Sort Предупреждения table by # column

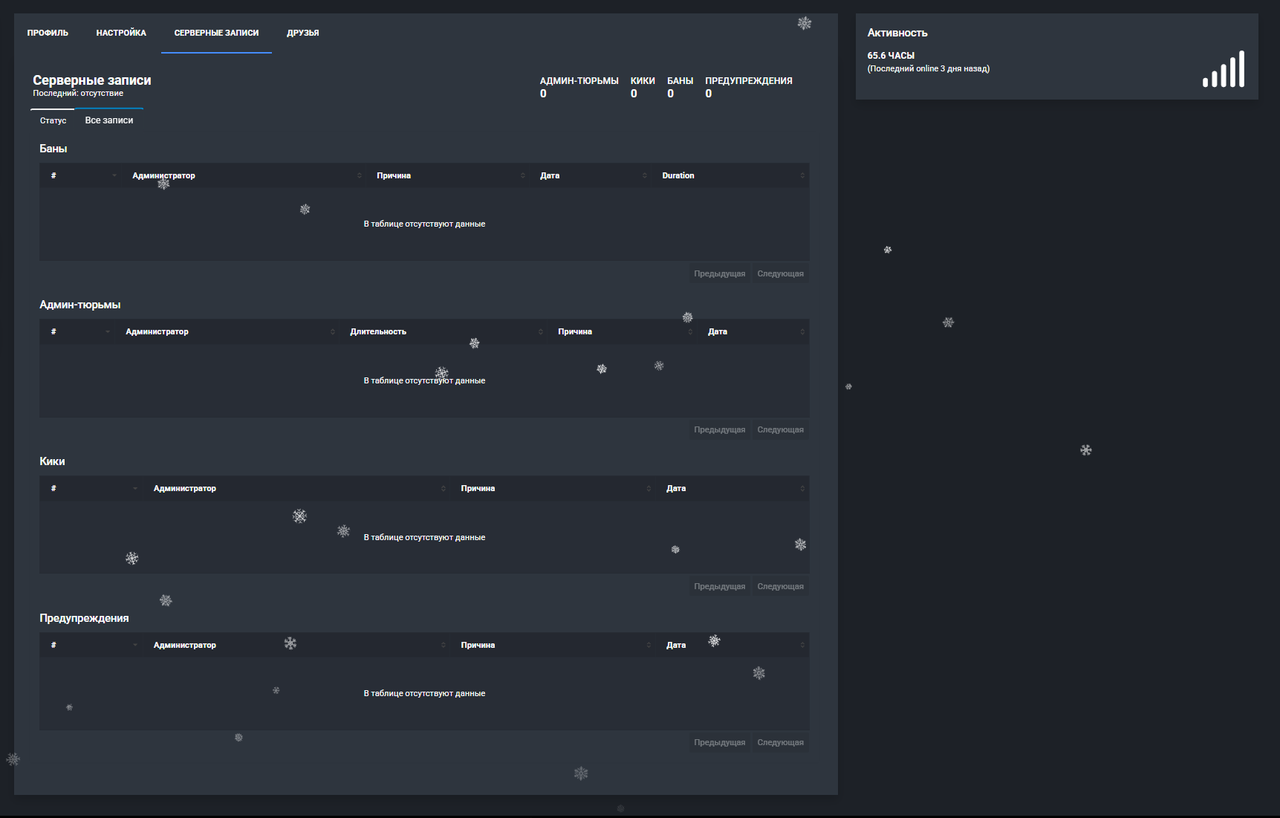click(x=92, y=646)
